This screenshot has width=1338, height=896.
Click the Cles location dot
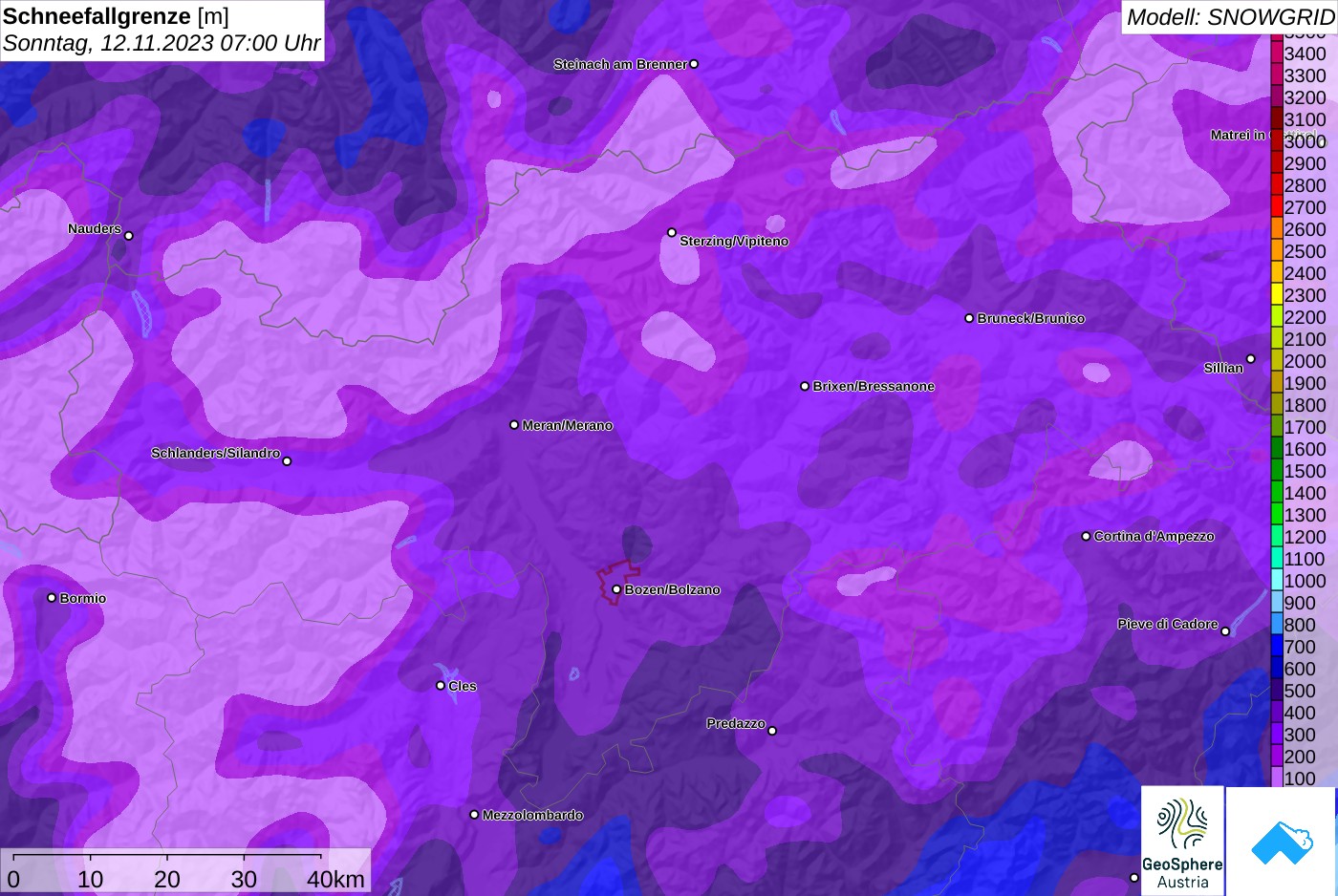pyautogui.click(x=441, y=686)
